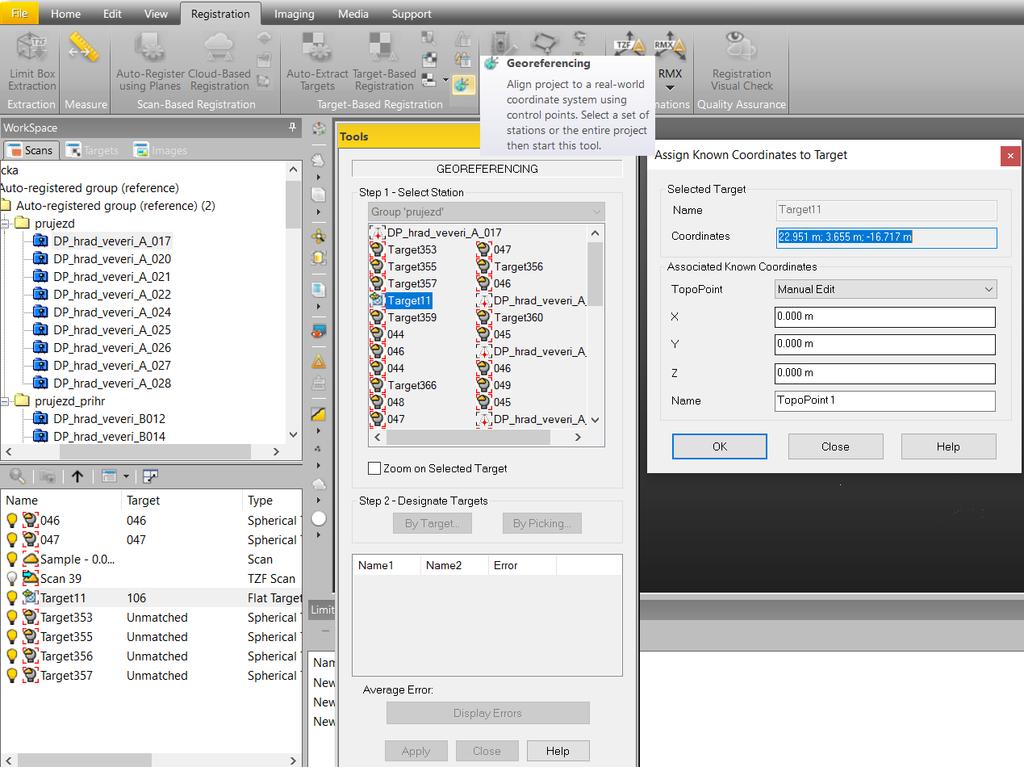The height and width of the screenshot is (767, 1024).
Task: Collapse the prujezd_prihr folder node
Action: [5, 401]
